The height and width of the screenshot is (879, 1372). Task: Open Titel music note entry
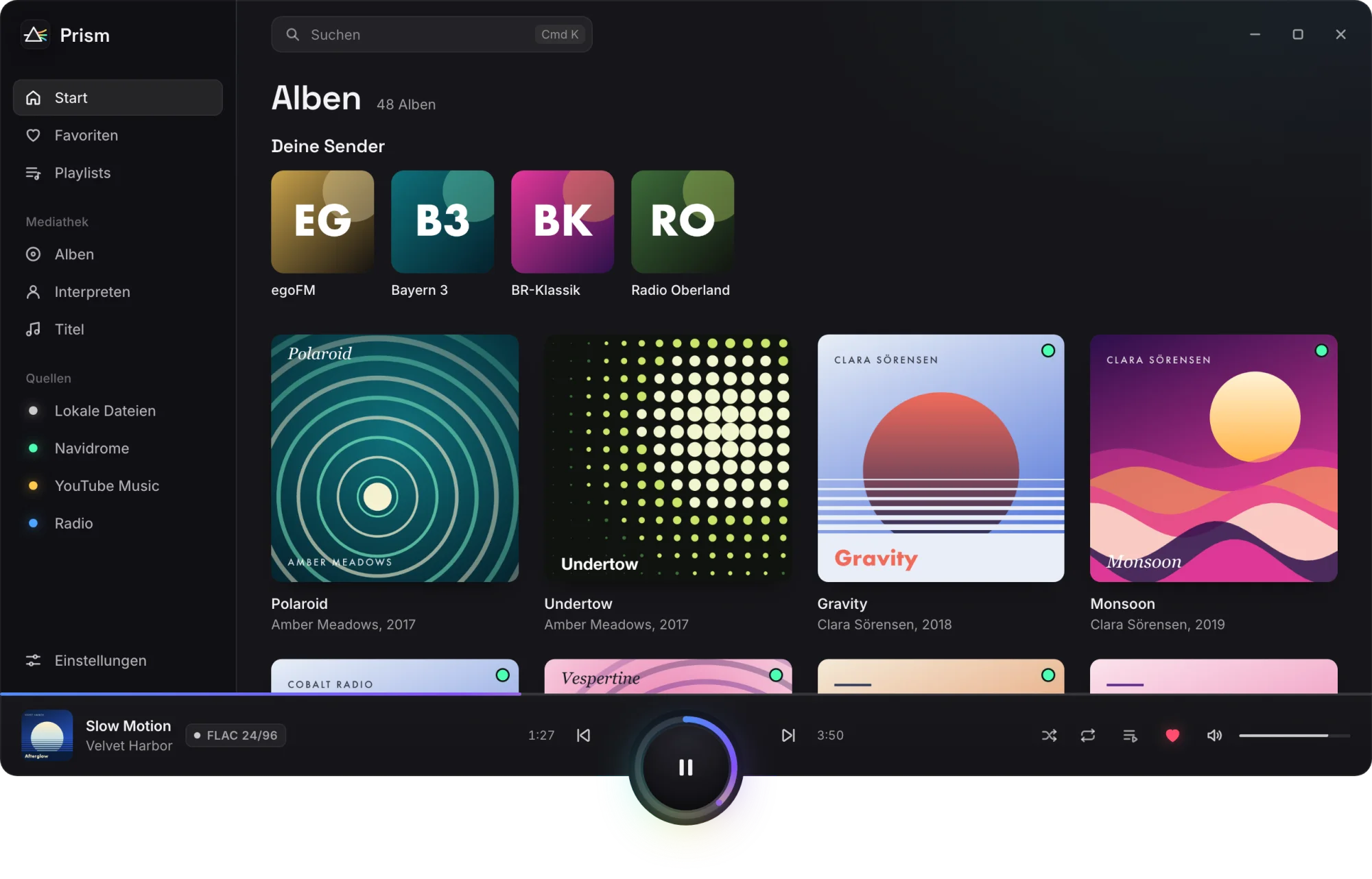coord(117,329)
